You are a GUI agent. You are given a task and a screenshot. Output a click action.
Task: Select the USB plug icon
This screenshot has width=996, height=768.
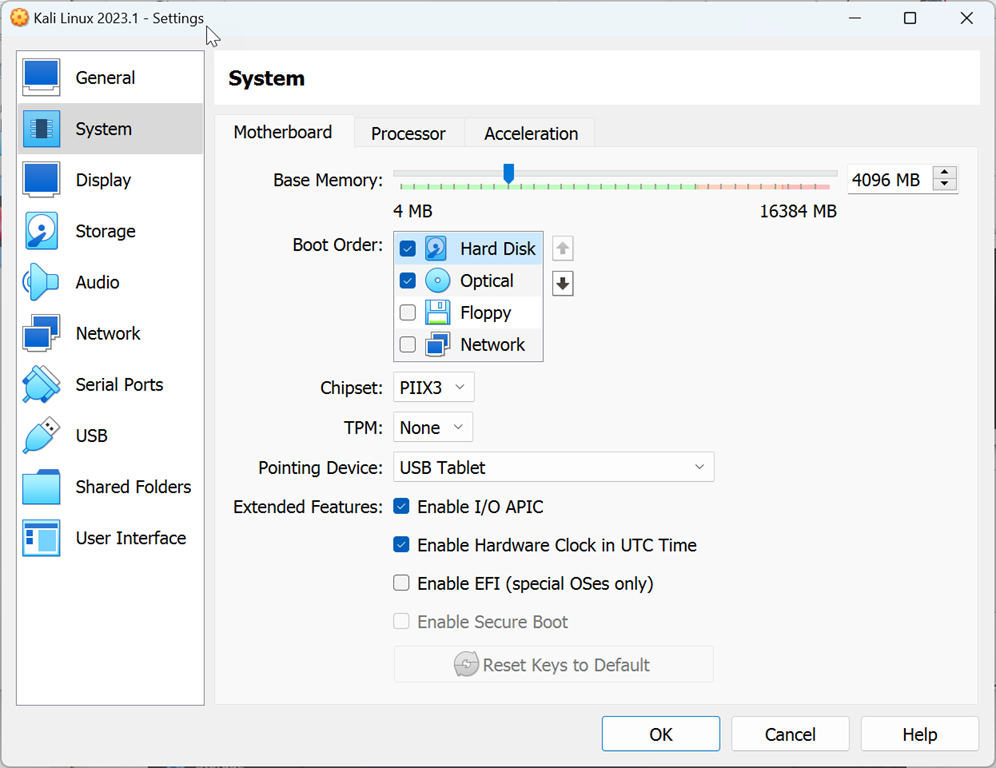pos(42,436)
